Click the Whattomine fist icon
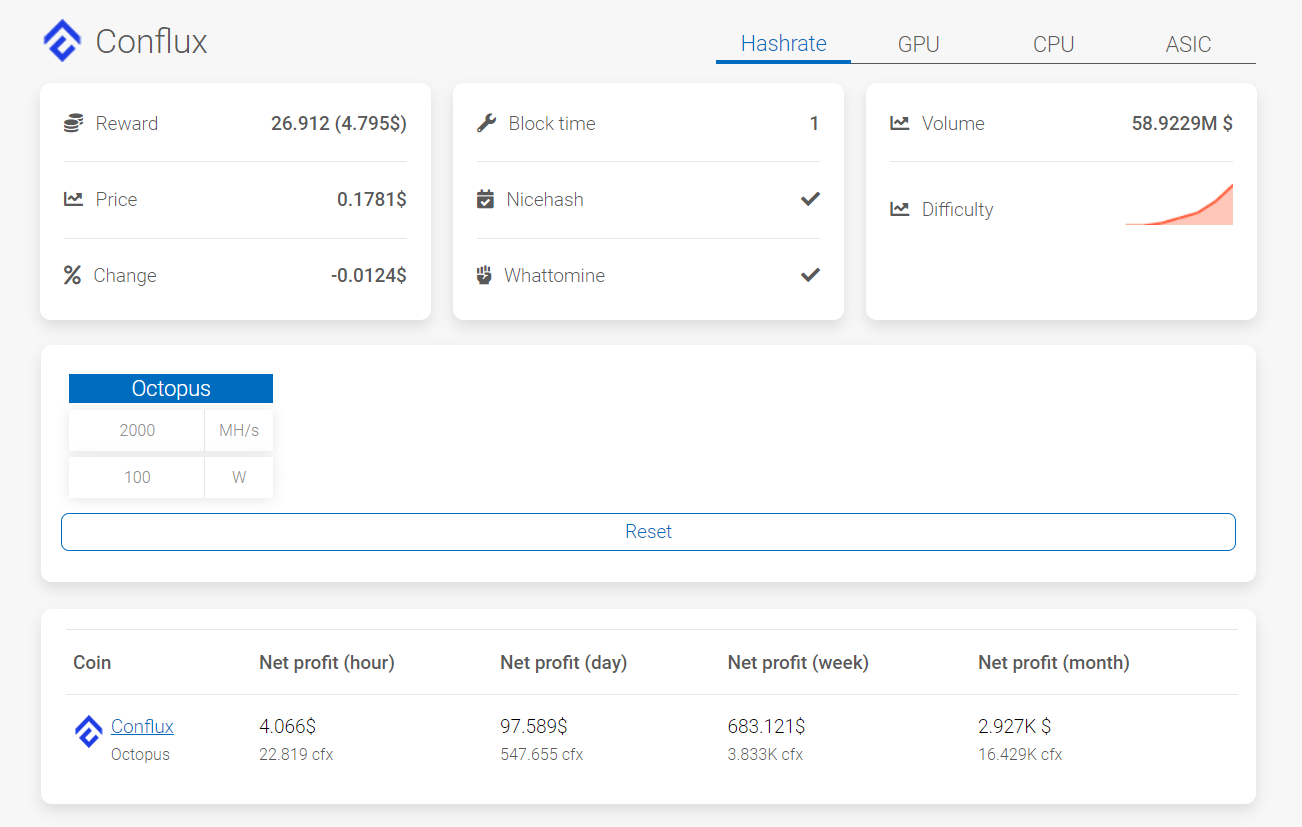 [x=486, y=275]
